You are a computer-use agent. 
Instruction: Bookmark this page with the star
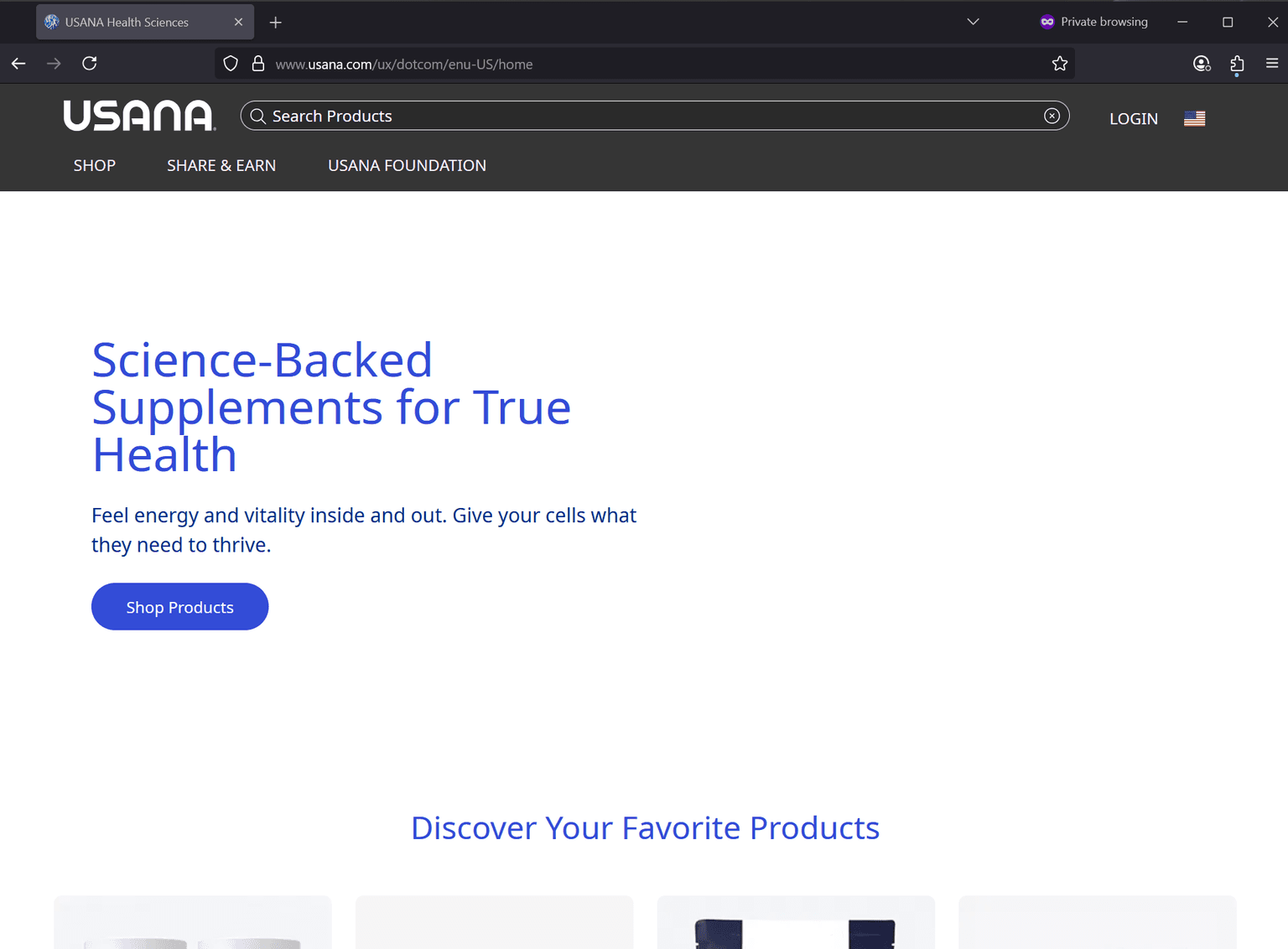pyautogui.click(x=1059, y=63)
